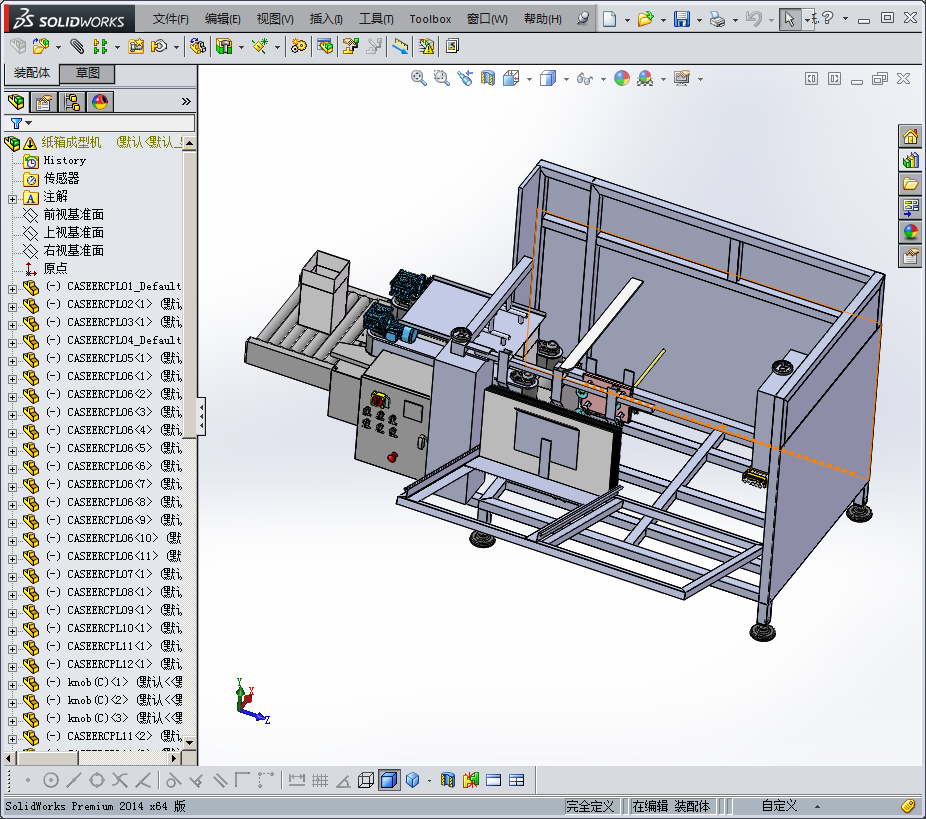This screenshot has height=819, width=926.
Task: Switch to DisplayManager tab icon
Action: click(x=100, y=102)
